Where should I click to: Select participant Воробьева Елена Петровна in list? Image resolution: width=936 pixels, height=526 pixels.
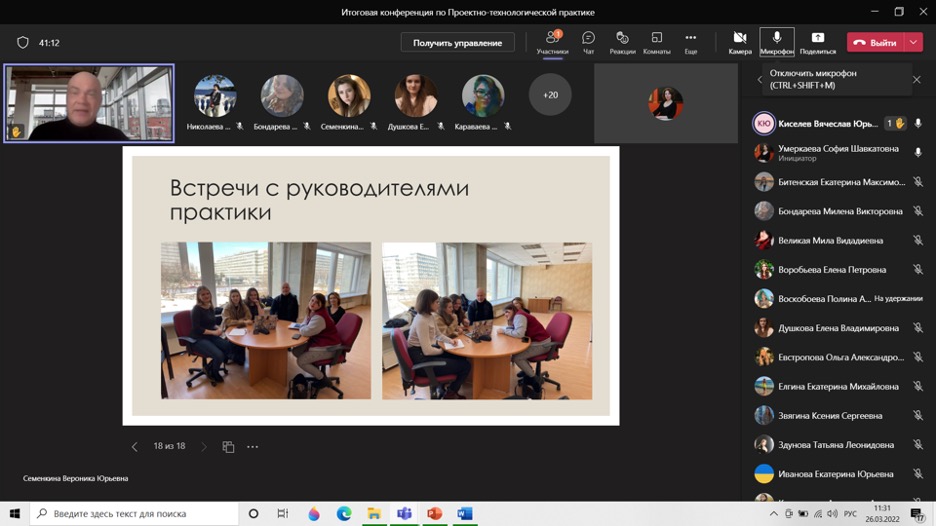pyautogui.click(x=832, y=270)
